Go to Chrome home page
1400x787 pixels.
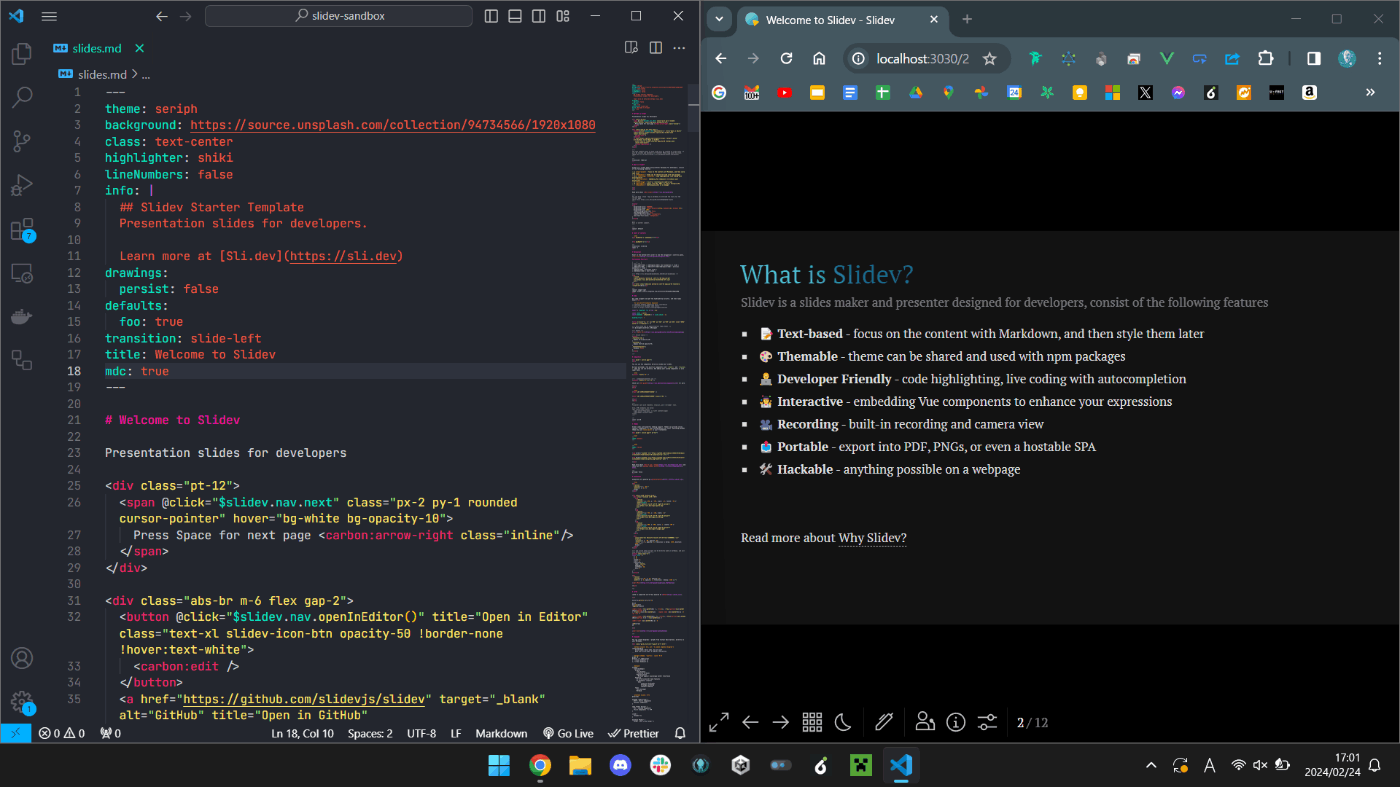click(819, 59)
